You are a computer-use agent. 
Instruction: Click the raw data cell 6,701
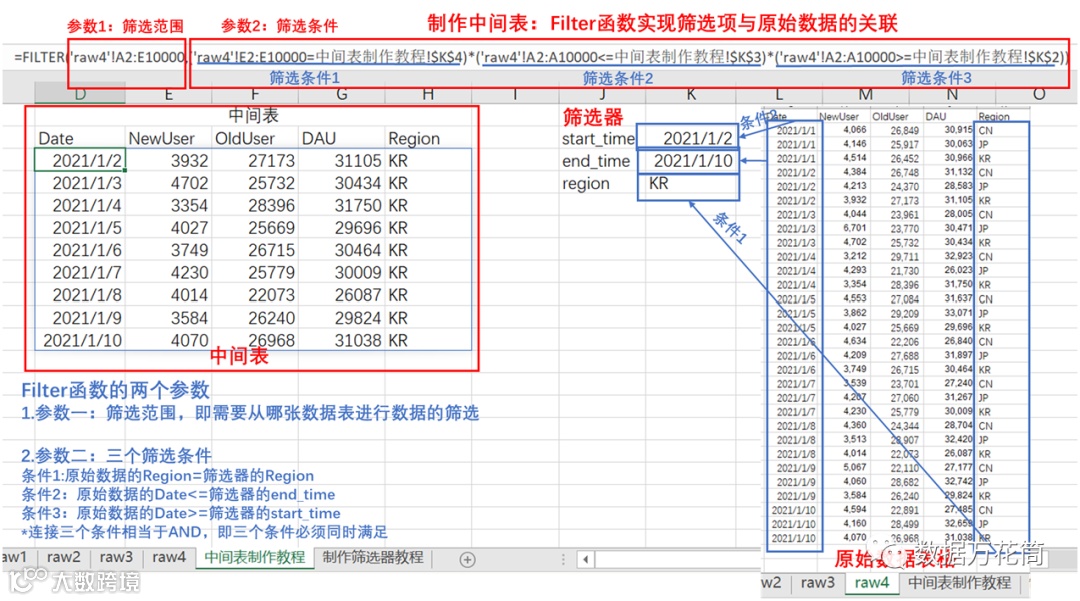tap(854, 228)
